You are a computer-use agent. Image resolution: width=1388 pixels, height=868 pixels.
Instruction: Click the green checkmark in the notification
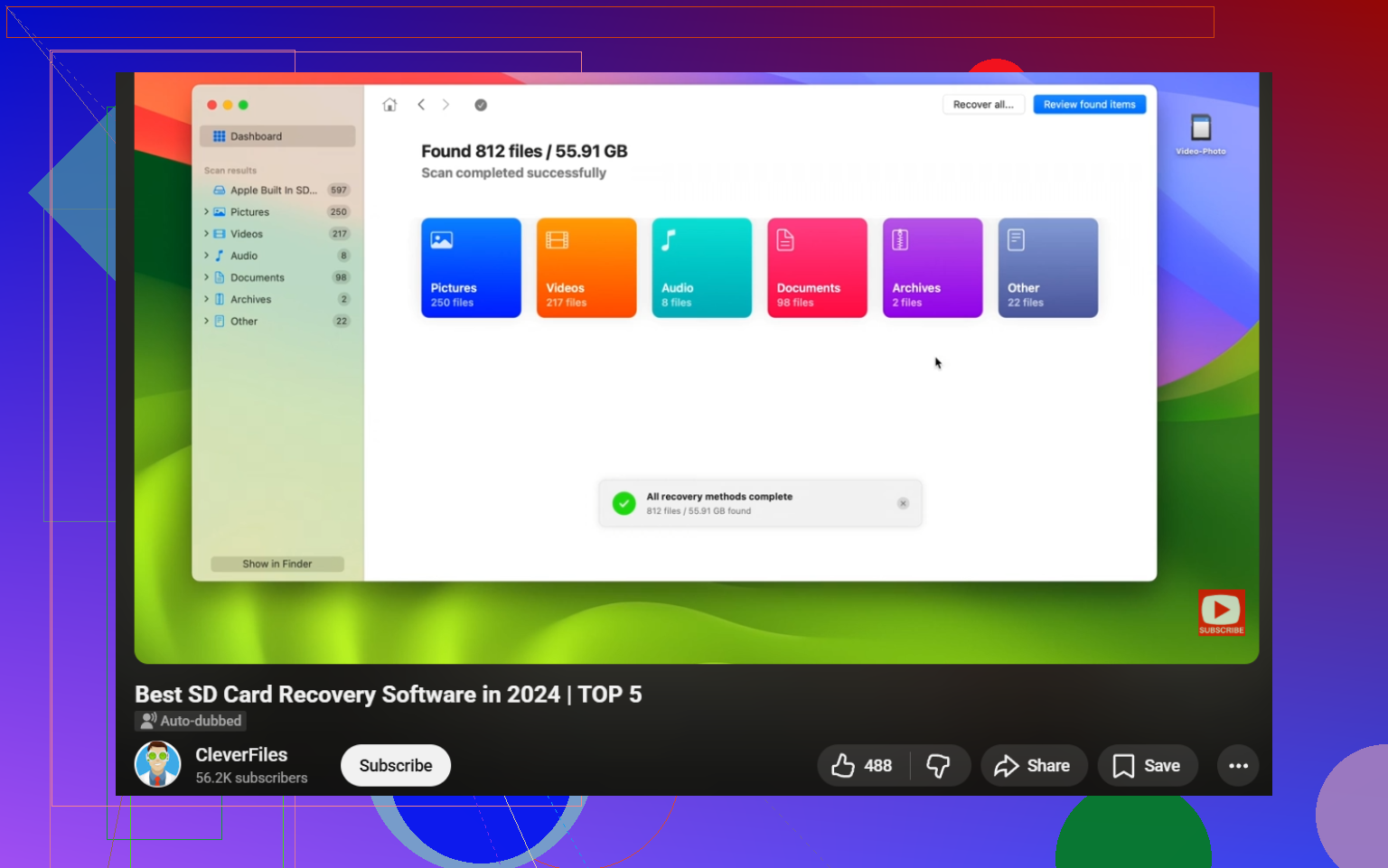624,503
